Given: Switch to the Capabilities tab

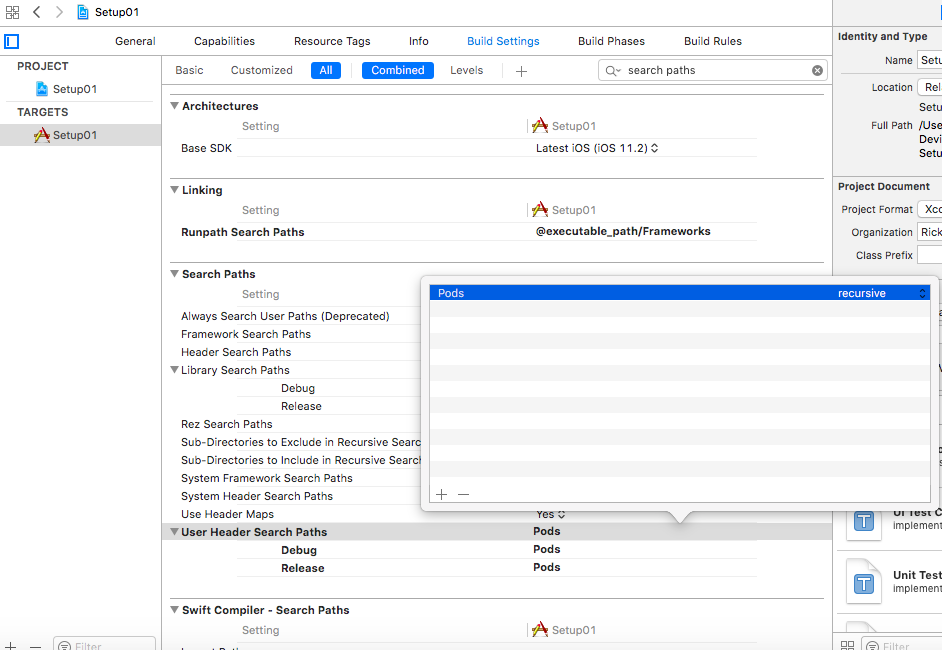Looking at the screenshot, I should click(x=224, y=41).
